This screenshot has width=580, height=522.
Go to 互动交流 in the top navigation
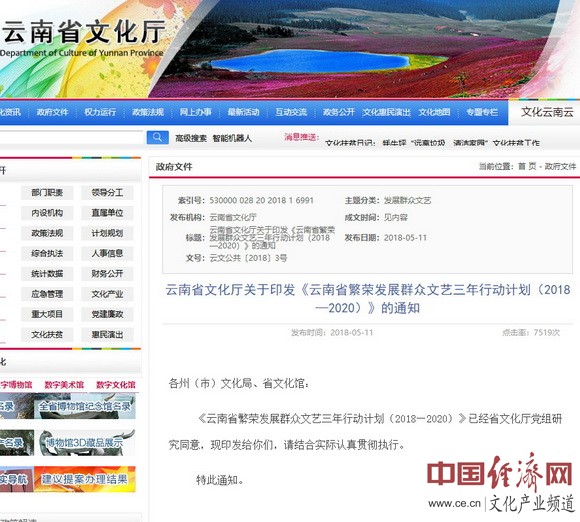tap(291, 112)
